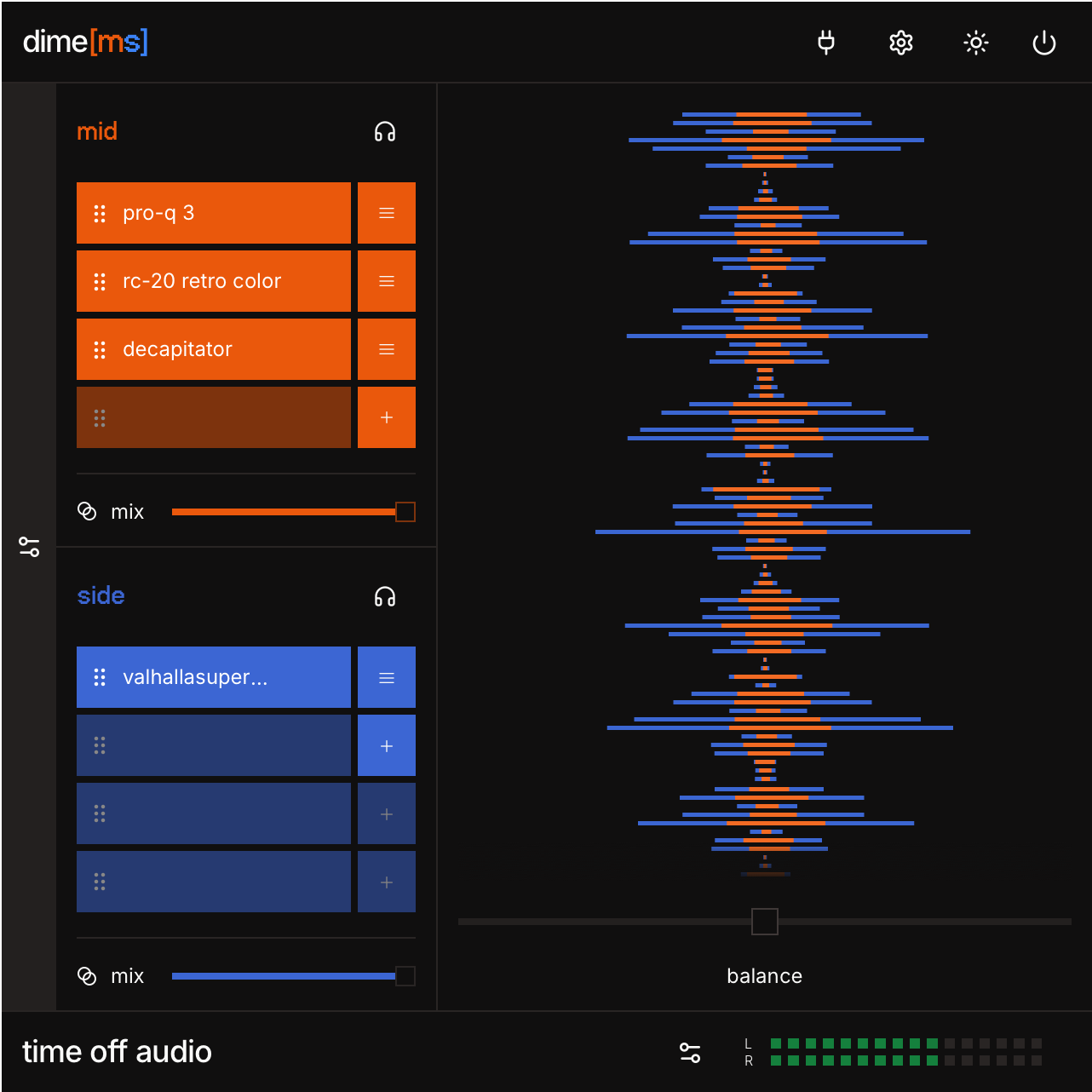Expand the valhallasuper slot menu
Screen dimensions: 1092x1092
[387, 678]
